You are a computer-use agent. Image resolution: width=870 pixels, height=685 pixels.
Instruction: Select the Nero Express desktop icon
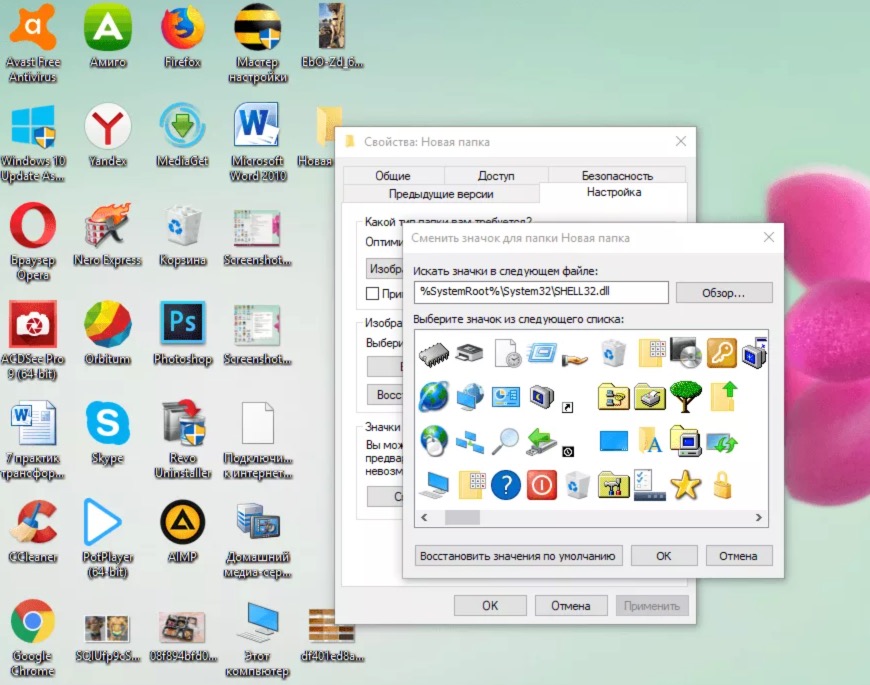click(108, 235)
